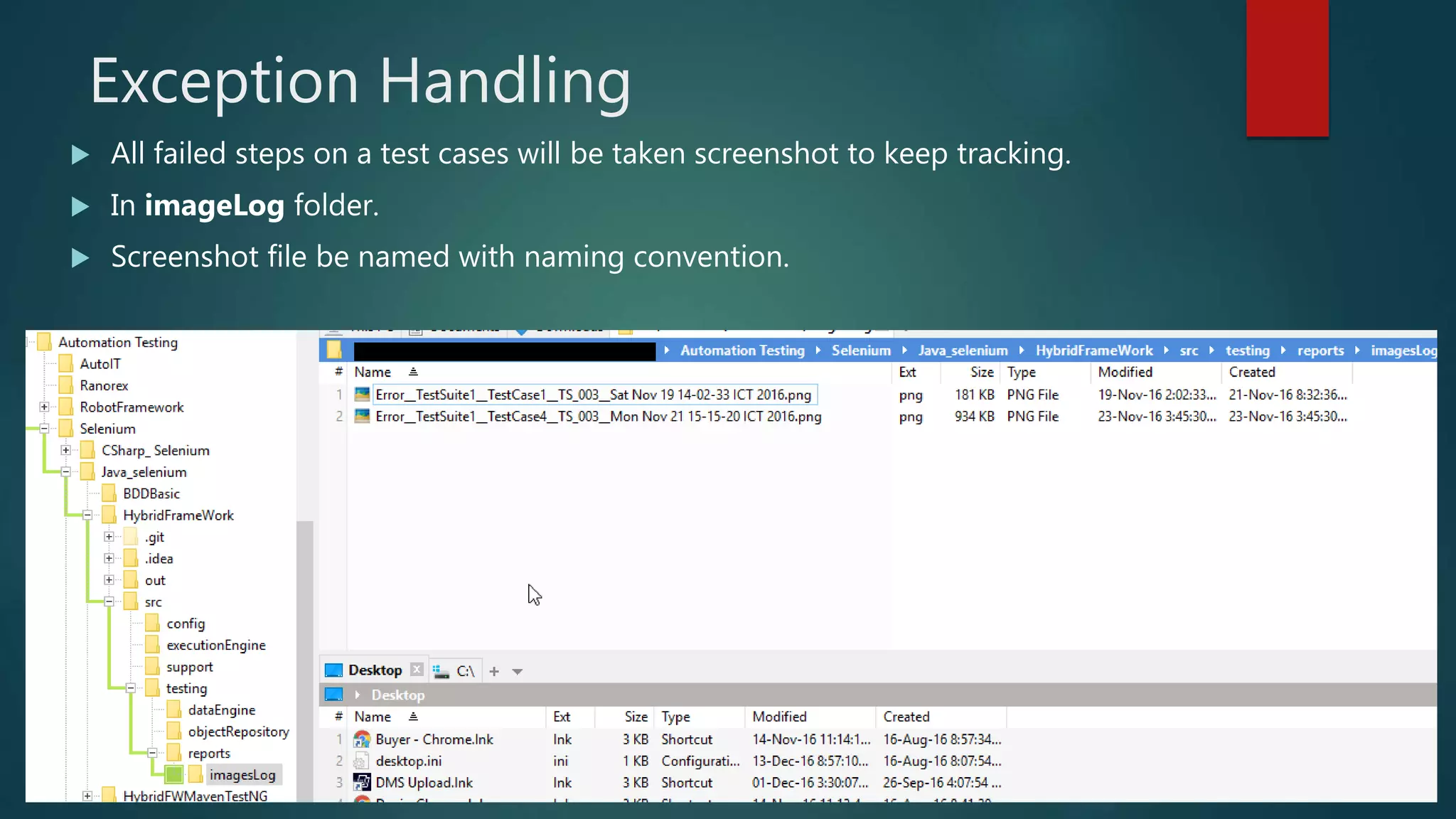
Task: Expand the .git folder node
Action: point(109,537)
